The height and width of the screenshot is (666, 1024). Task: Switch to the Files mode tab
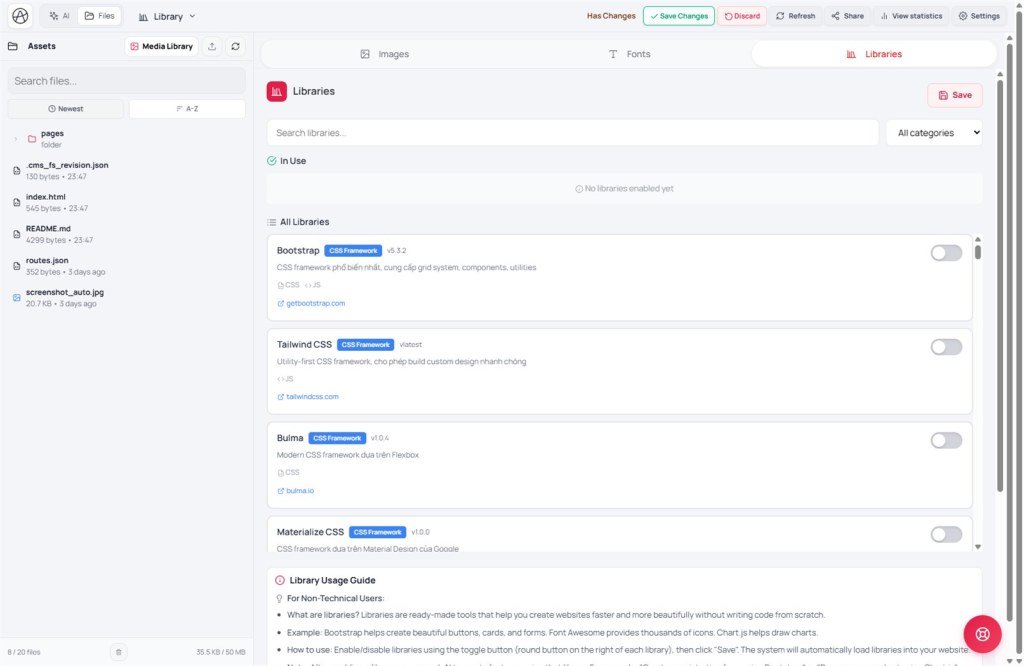100,16
